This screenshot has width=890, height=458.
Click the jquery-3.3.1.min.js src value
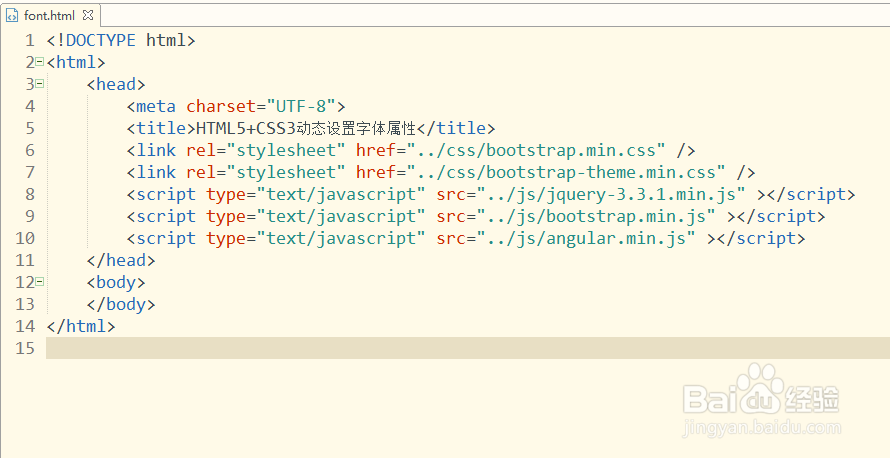610,194
